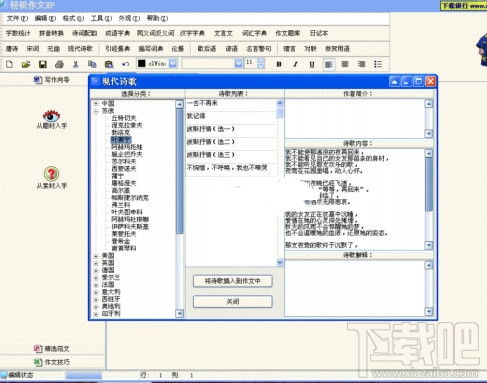Open the 精选范文 sidebar item
The image size is (487, 383).
[x=52, y=349]
